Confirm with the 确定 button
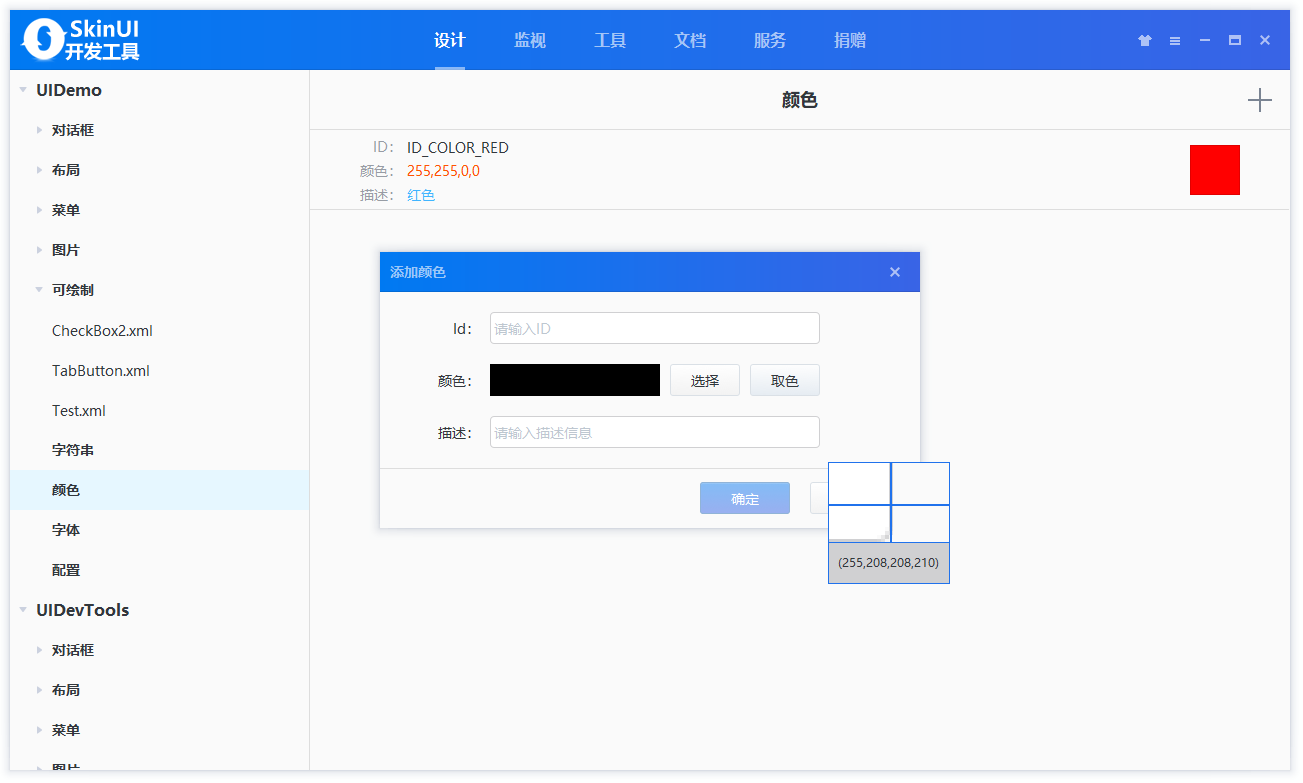 pos(745,498)
